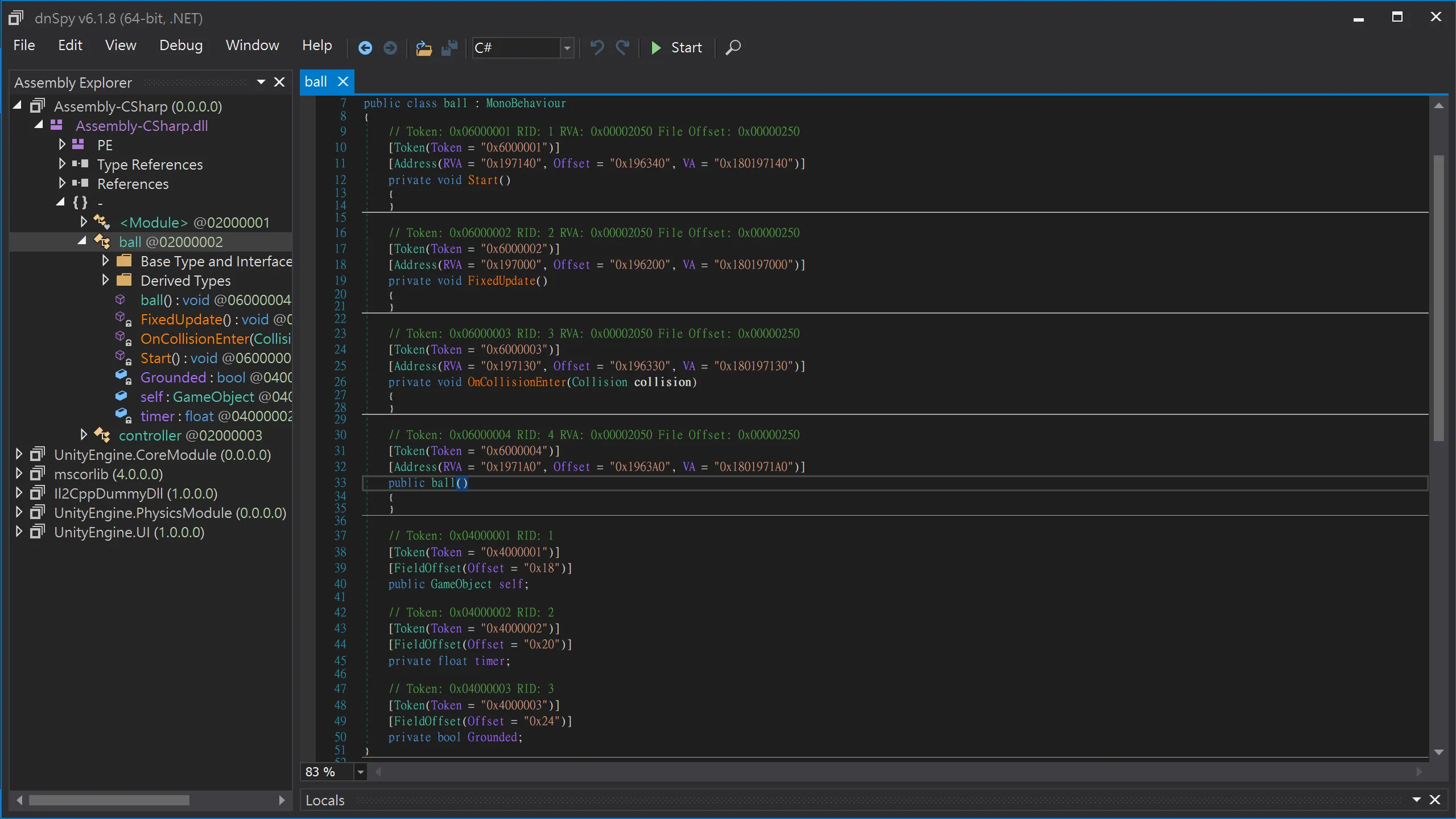
Task: Expand the <Module> @02000001 class
Action: coord(84,222)
